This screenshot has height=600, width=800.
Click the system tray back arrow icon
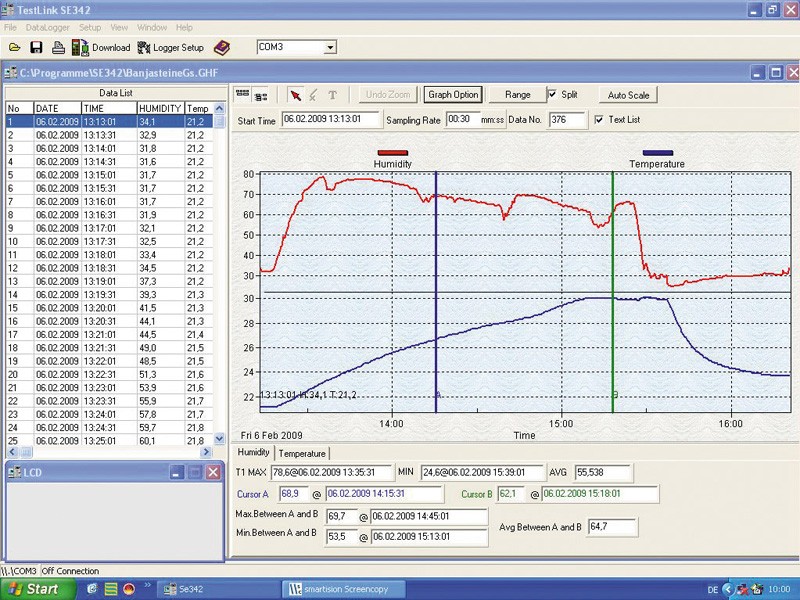click(x=729, y=589)
